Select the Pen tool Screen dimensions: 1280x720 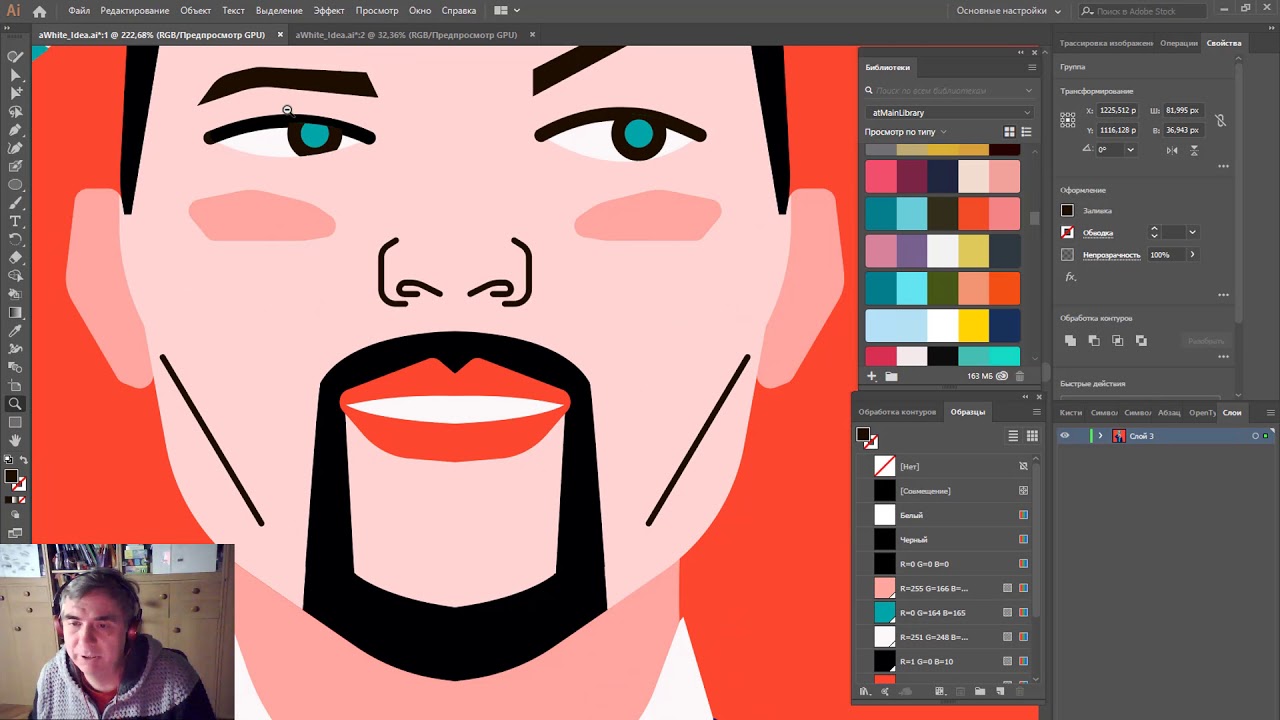pos(15,129)
